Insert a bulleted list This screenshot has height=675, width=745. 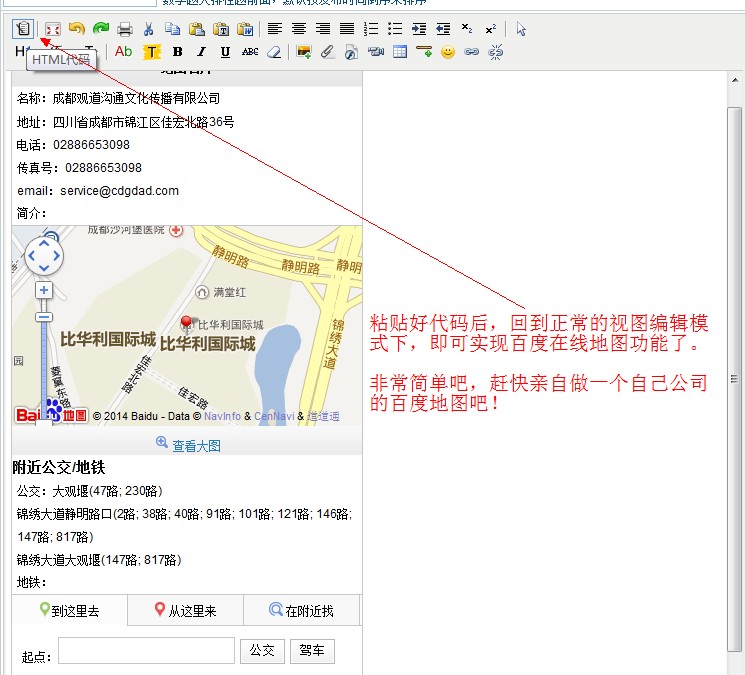tap(395, 29)
